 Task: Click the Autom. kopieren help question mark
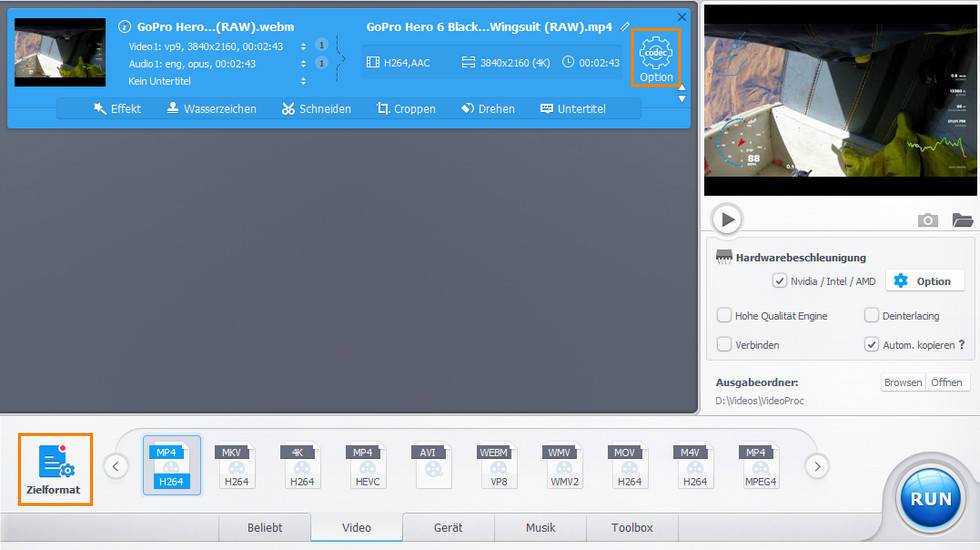[x=961, y=344]
